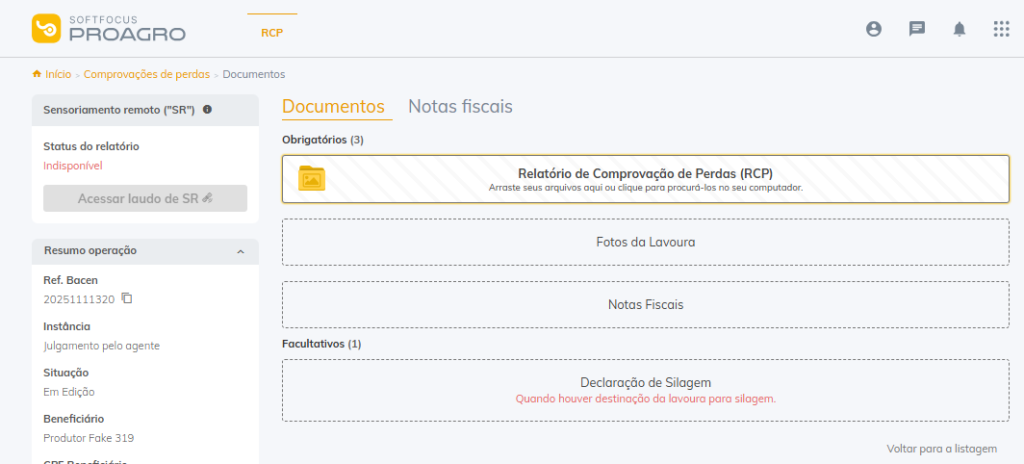This screenshot has height=464, width=1024.
Task: Click the yellow folder upload icon
Action: tap(312, 178)
